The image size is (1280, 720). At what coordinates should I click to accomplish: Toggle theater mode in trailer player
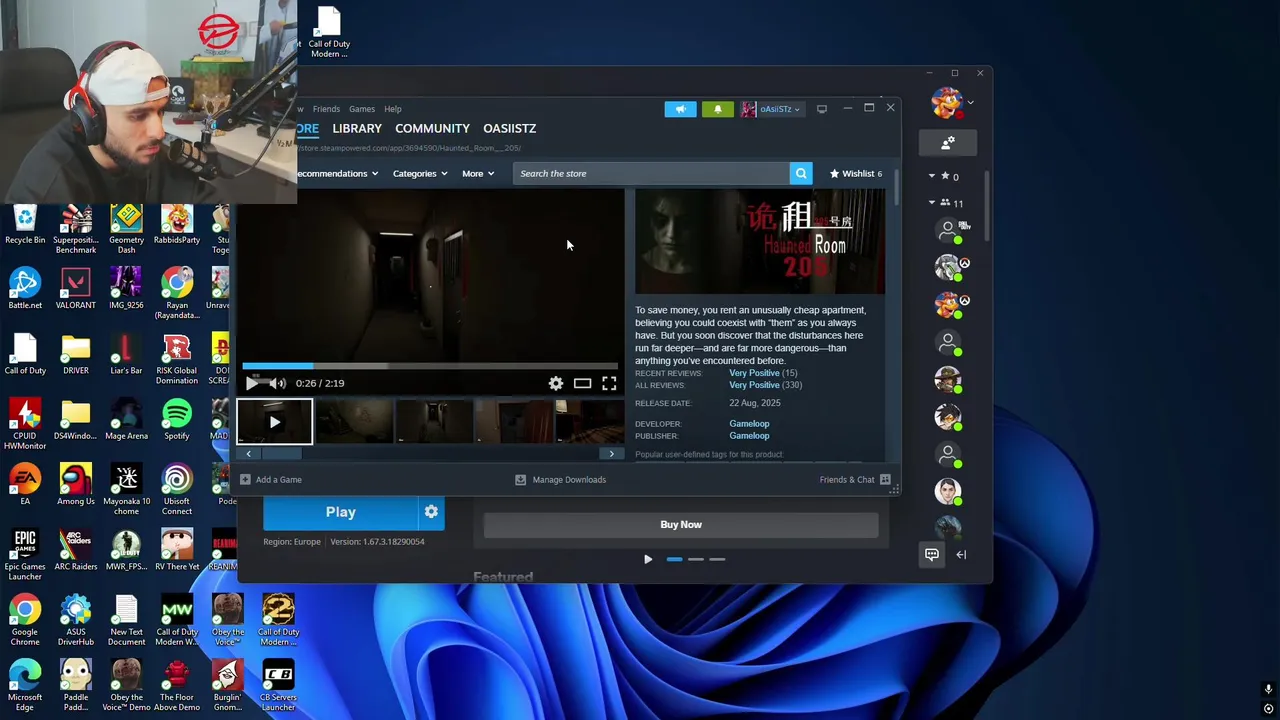click(x=582, y=383)
